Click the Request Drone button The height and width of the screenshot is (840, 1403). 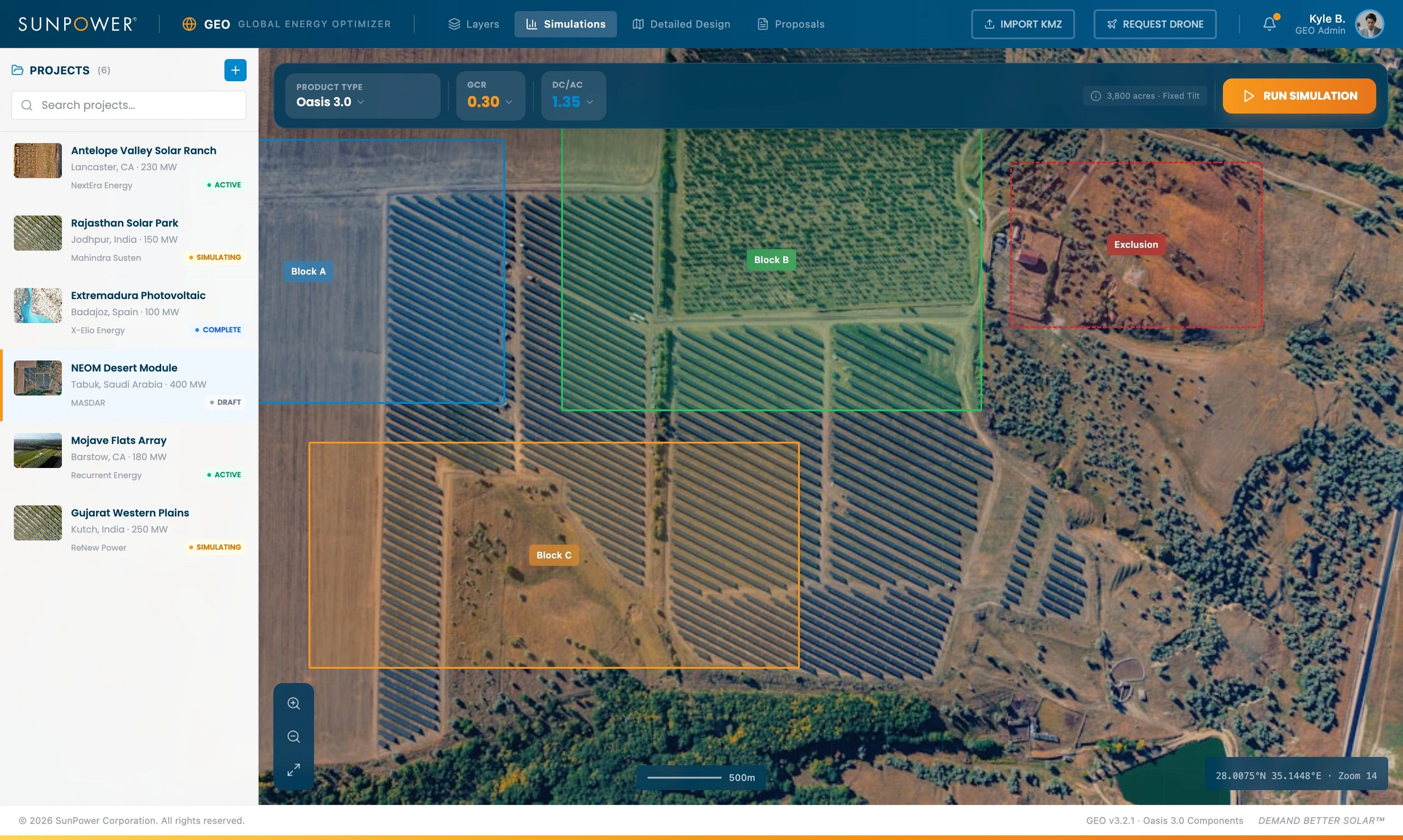tap(1155, 24)
